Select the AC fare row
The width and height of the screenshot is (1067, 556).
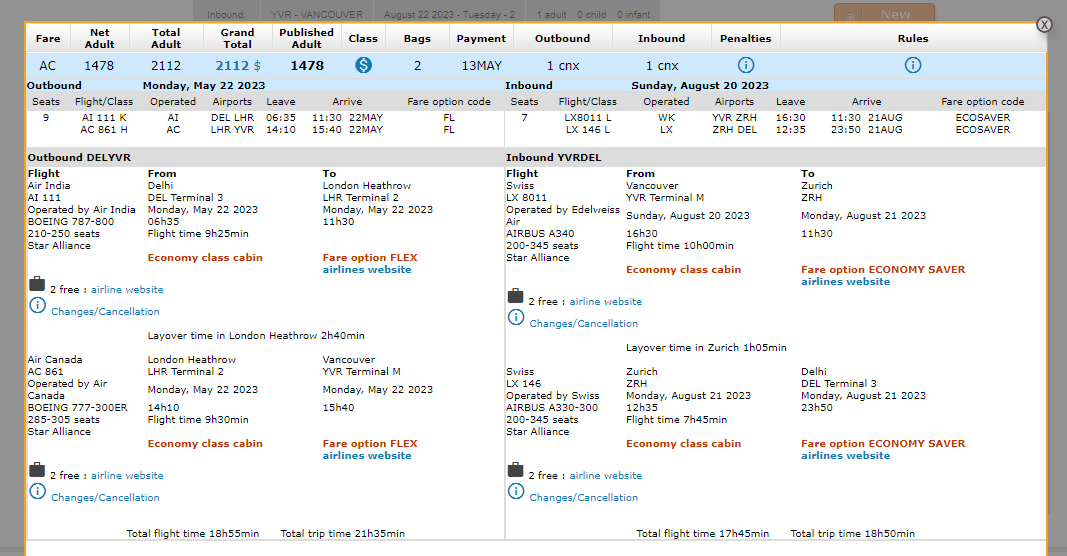click(x=48, y=65)
